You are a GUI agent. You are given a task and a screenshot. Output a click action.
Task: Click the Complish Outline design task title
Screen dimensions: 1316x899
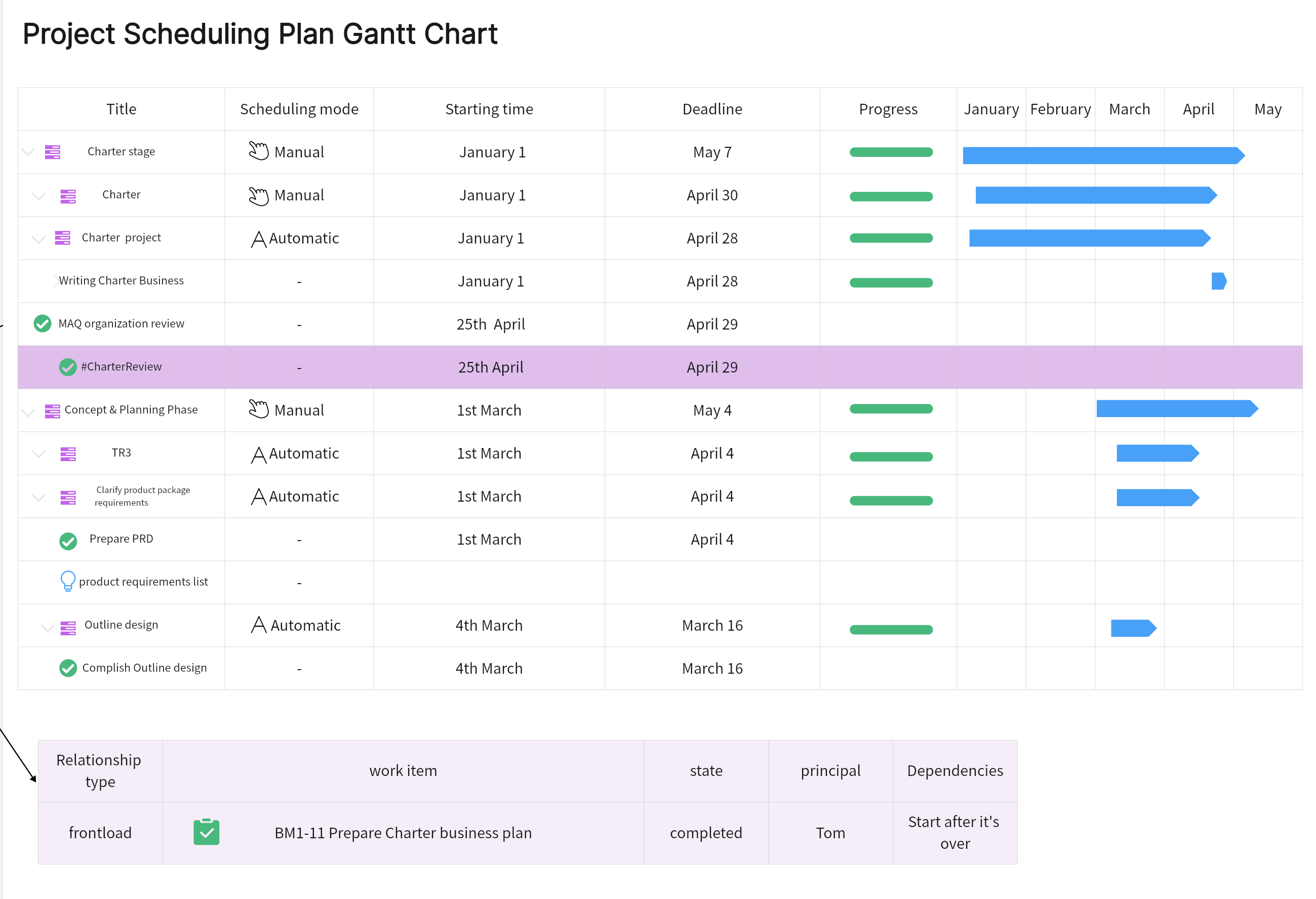pos(144,668)
